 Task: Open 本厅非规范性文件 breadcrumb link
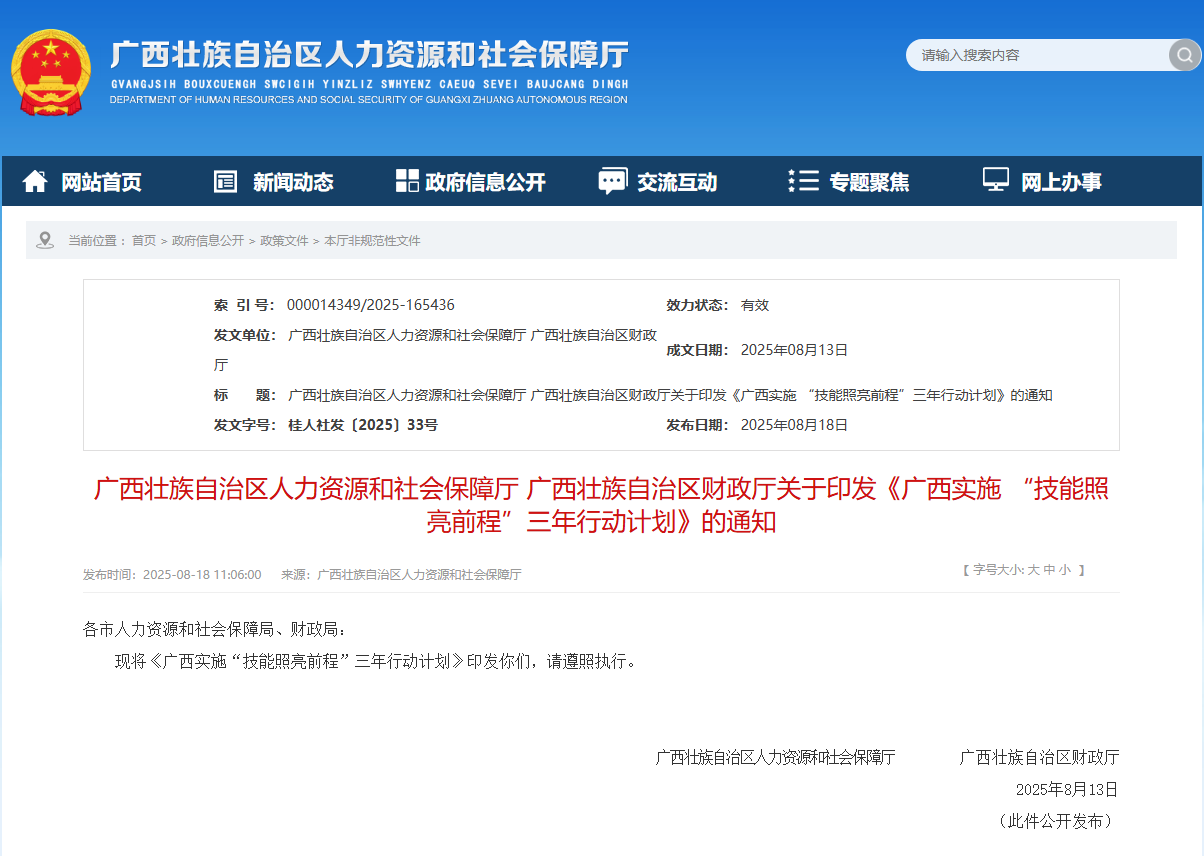(372, 241)
